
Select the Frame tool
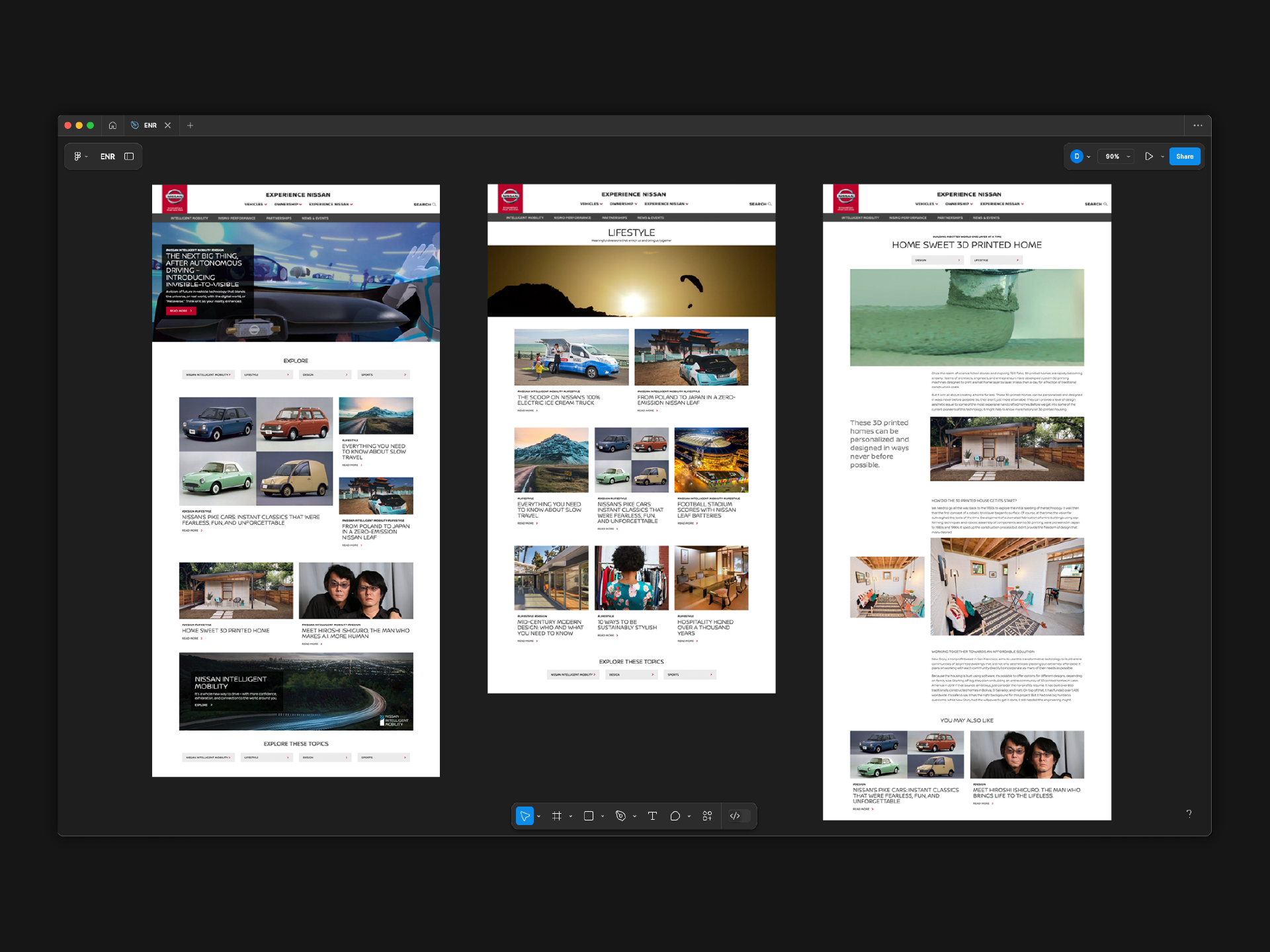557,816
